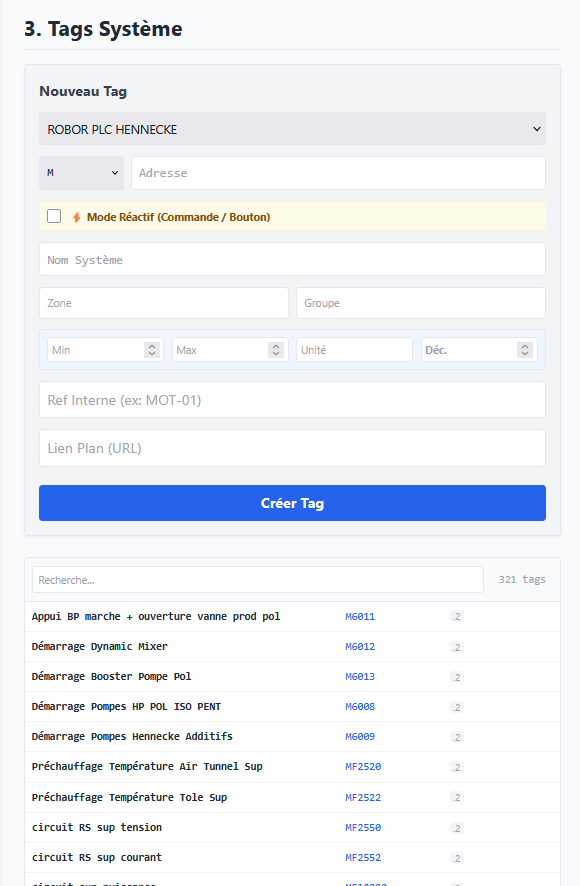Open address link MF2552
580x886 pixels.
pyautogui.click(x=363, y=857)
